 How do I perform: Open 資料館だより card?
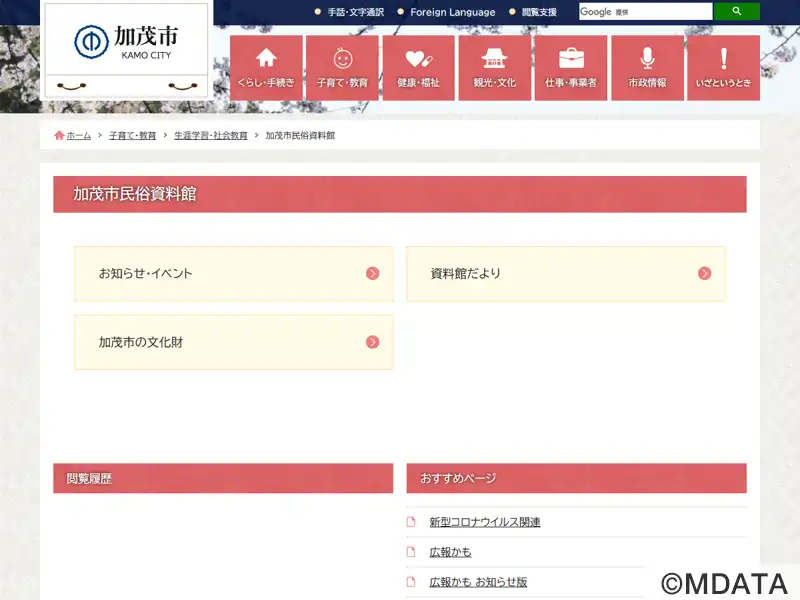coord(566,274)
